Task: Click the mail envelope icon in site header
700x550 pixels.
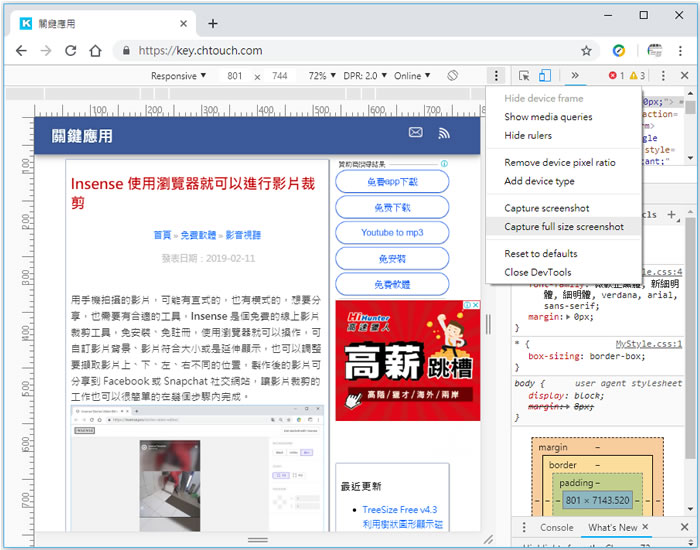Action: [415, 133]
